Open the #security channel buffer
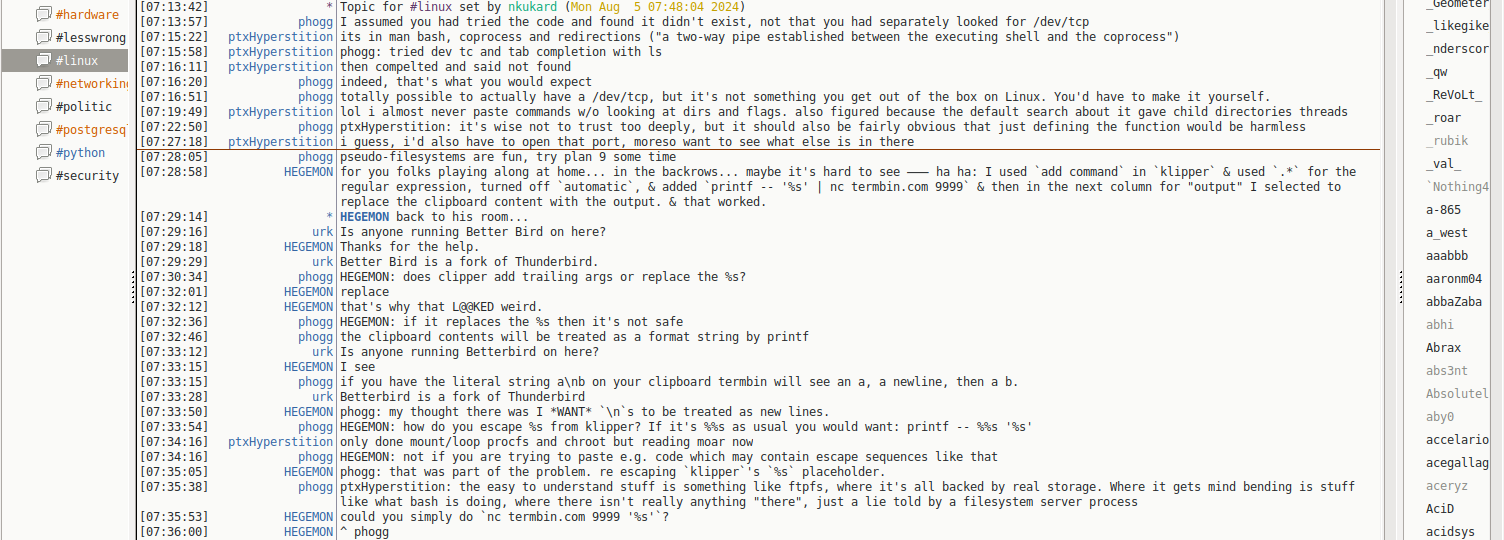The height and width of the screenshot is (540, 1504). click(87, 176)
